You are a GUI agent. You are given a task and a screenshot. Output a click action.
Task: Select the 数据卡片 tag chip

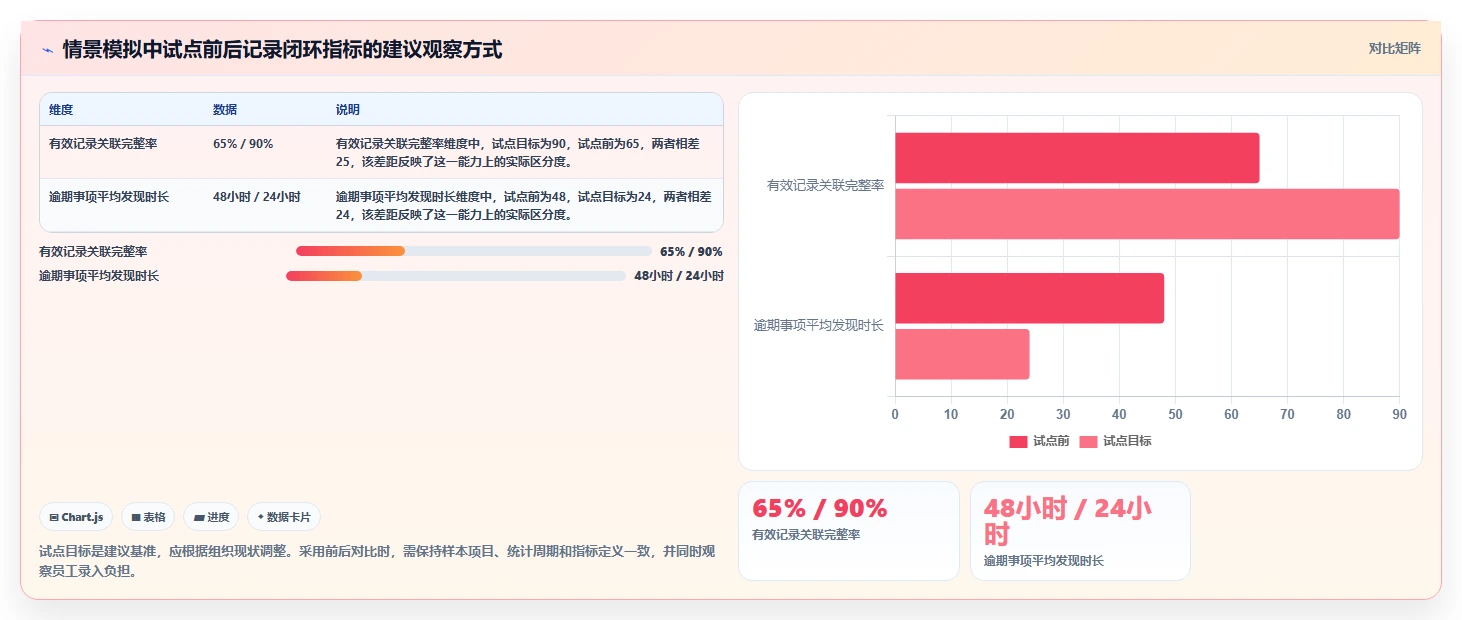click(284, 517)
